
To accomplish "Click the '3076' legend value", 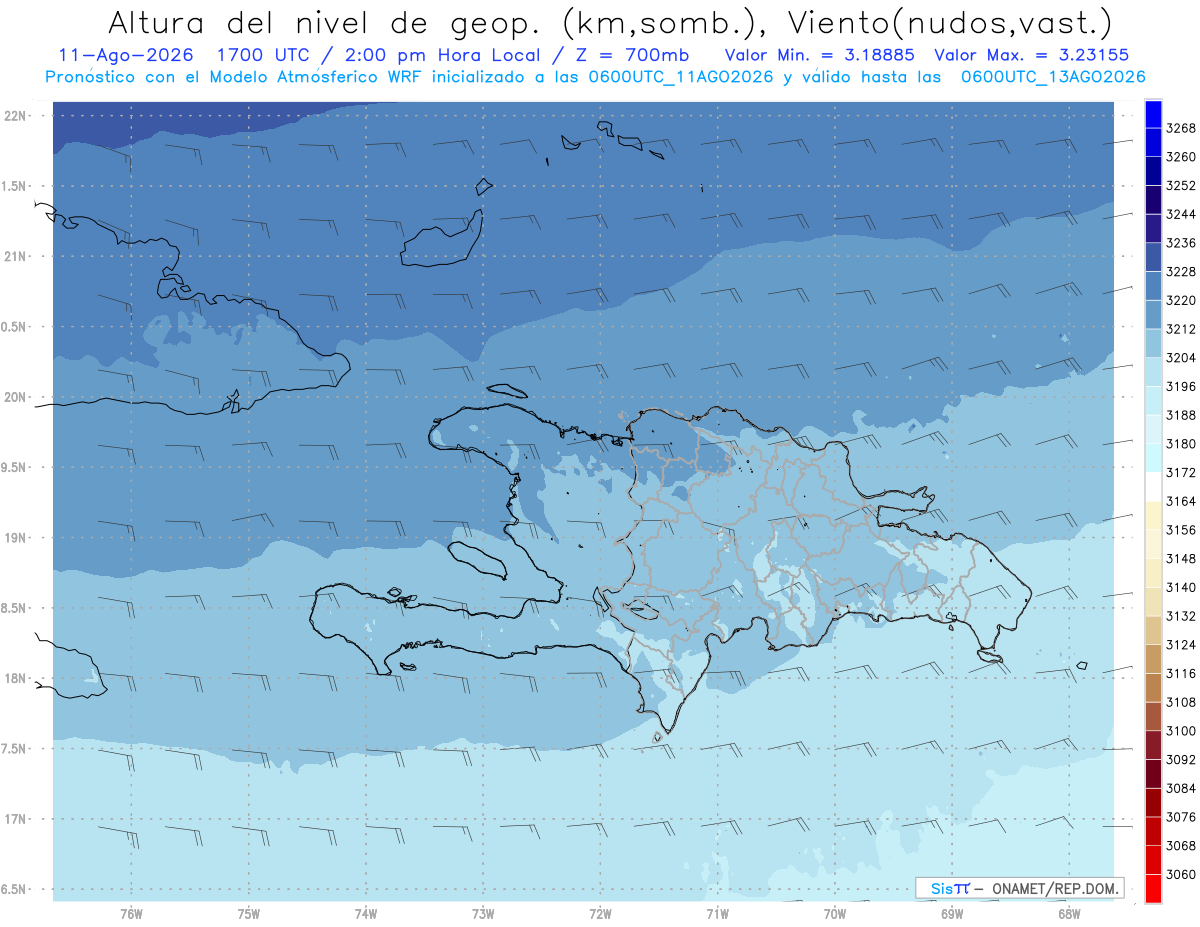I will coord(1181,817).
